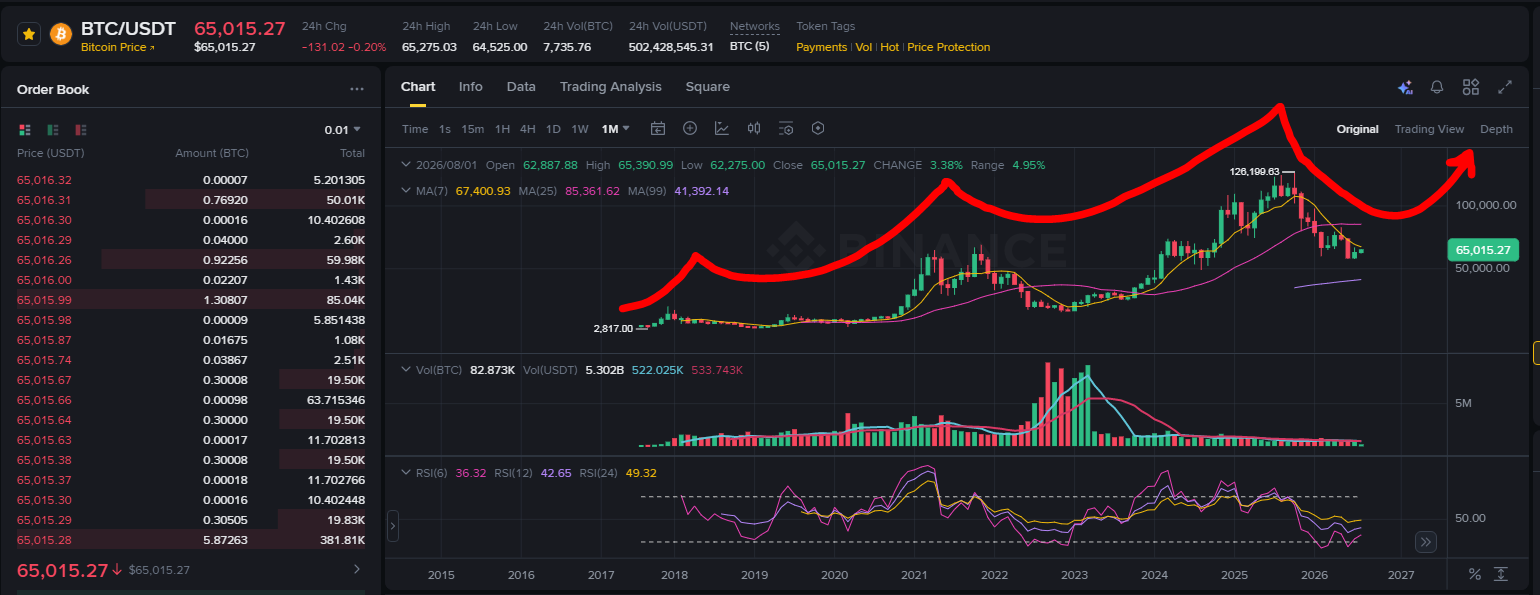Viewport: 1540px width, 595px height.
Task: Select the 1s timeframe
Action: pyautogui.click(x=445, y=128)
